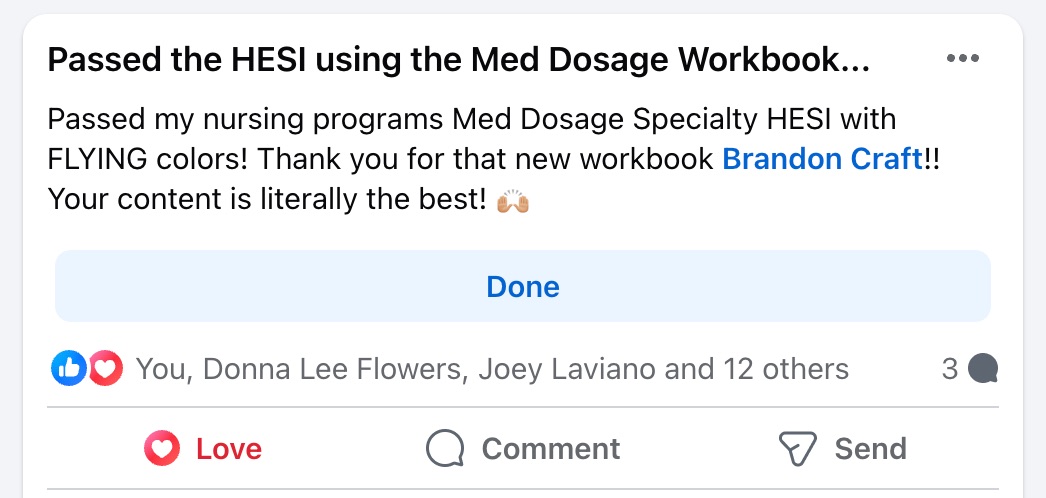Click the blue thumbs-up Like reaction icon

[x=69, y=368]
